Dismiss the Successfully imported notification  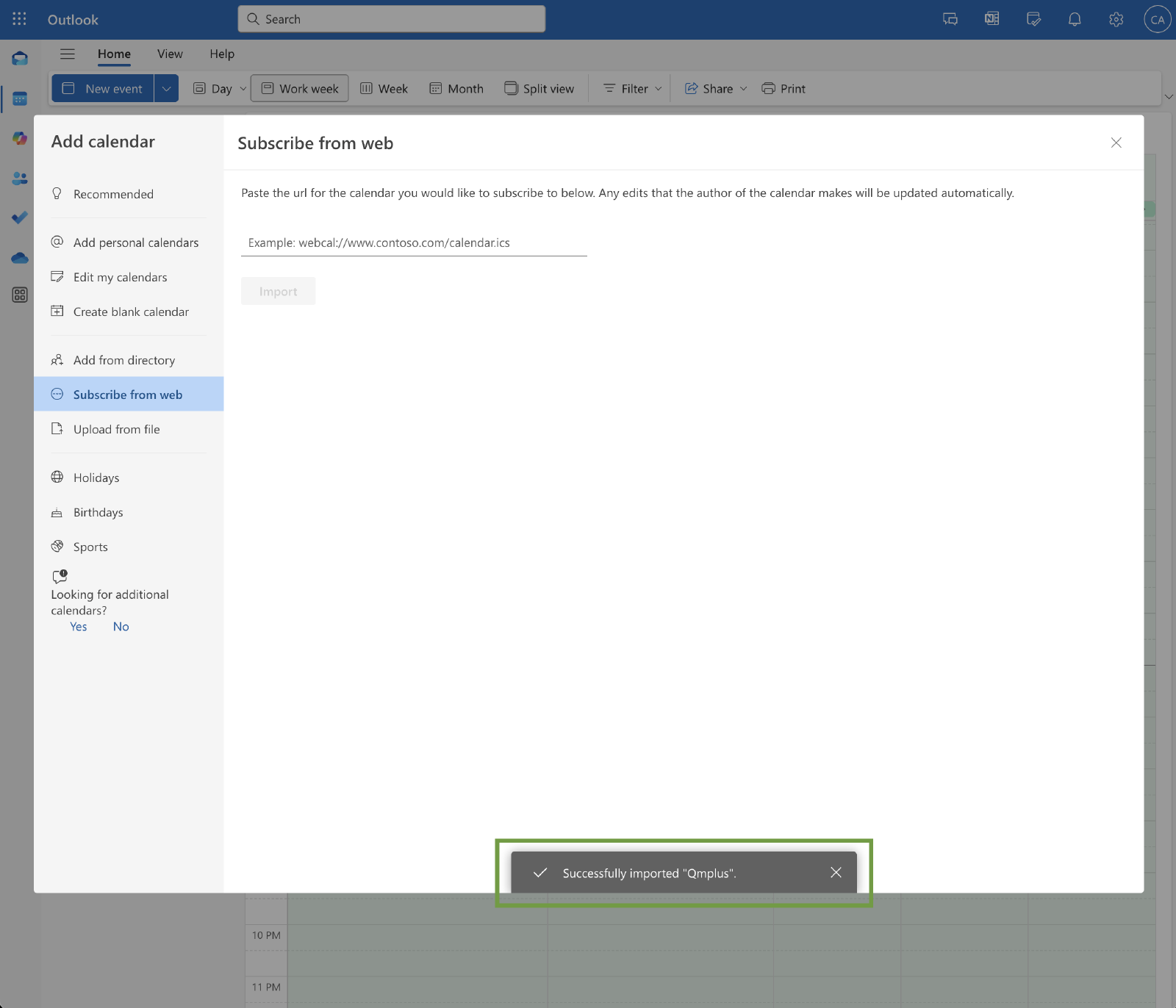[x=836, y=873]
